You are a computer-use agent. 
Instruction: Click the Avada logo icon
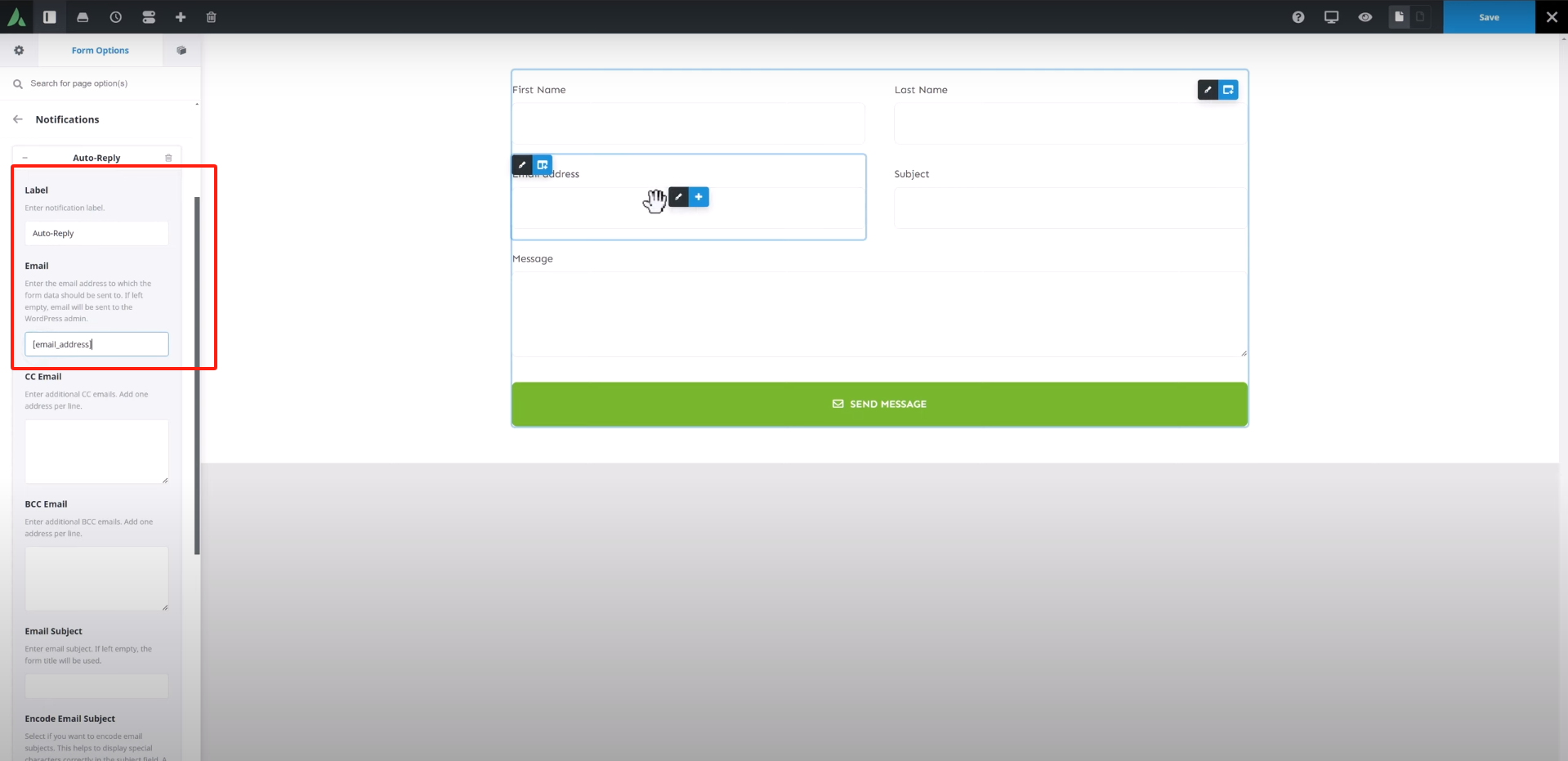pyautogui.click(x=16, y=16)
